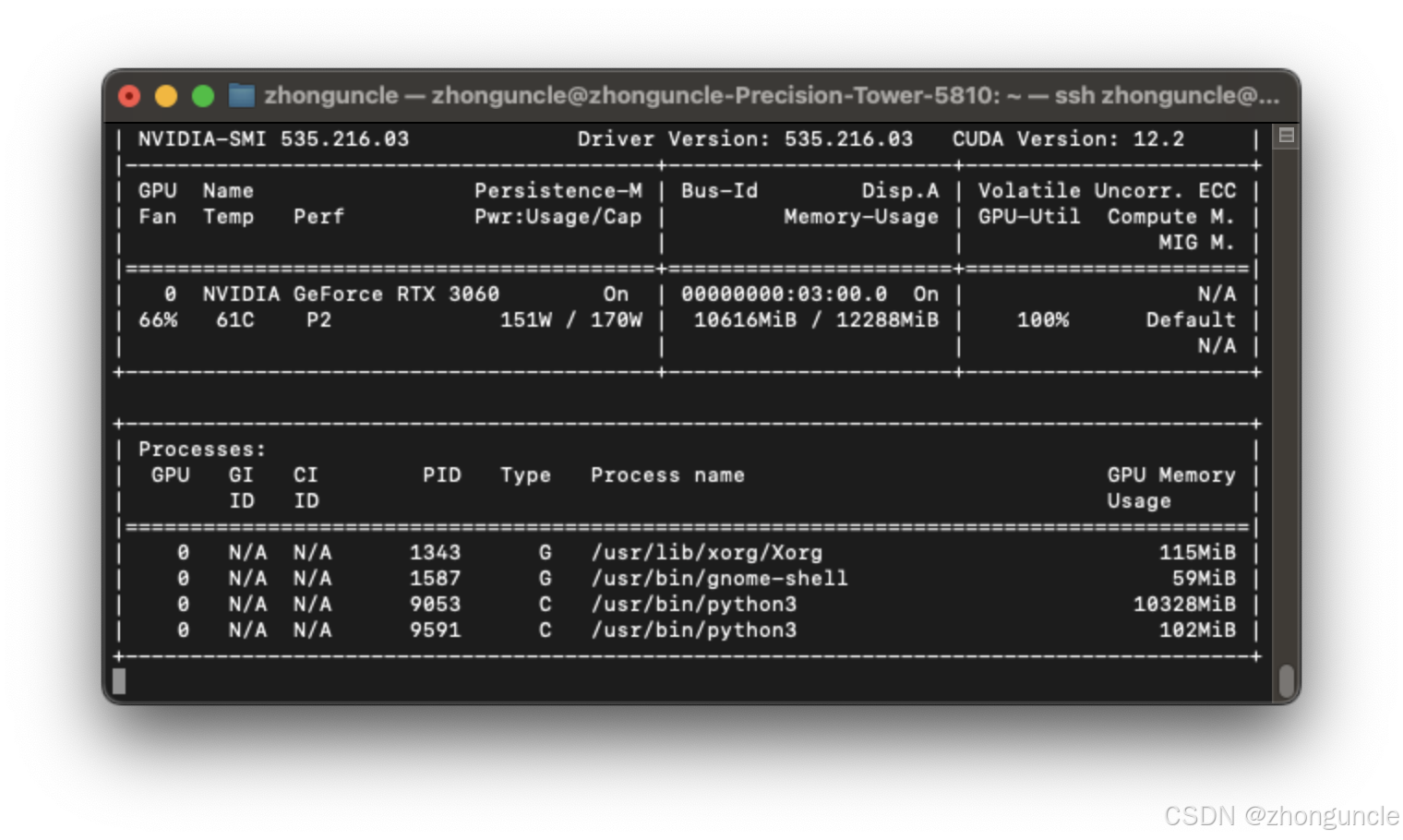
Task: Click the terminal cursor block at bottom
Action: (119, 681)
